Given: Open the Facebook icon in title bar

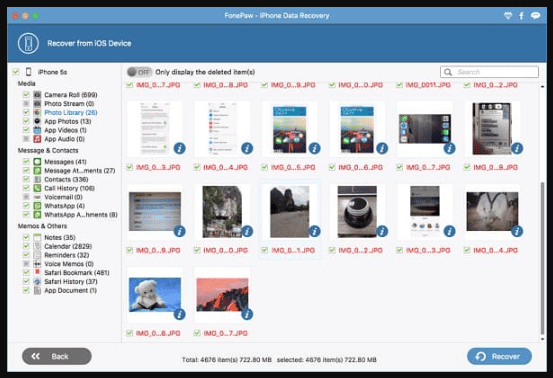Looking at the screenshot, I should pos(521,16).
